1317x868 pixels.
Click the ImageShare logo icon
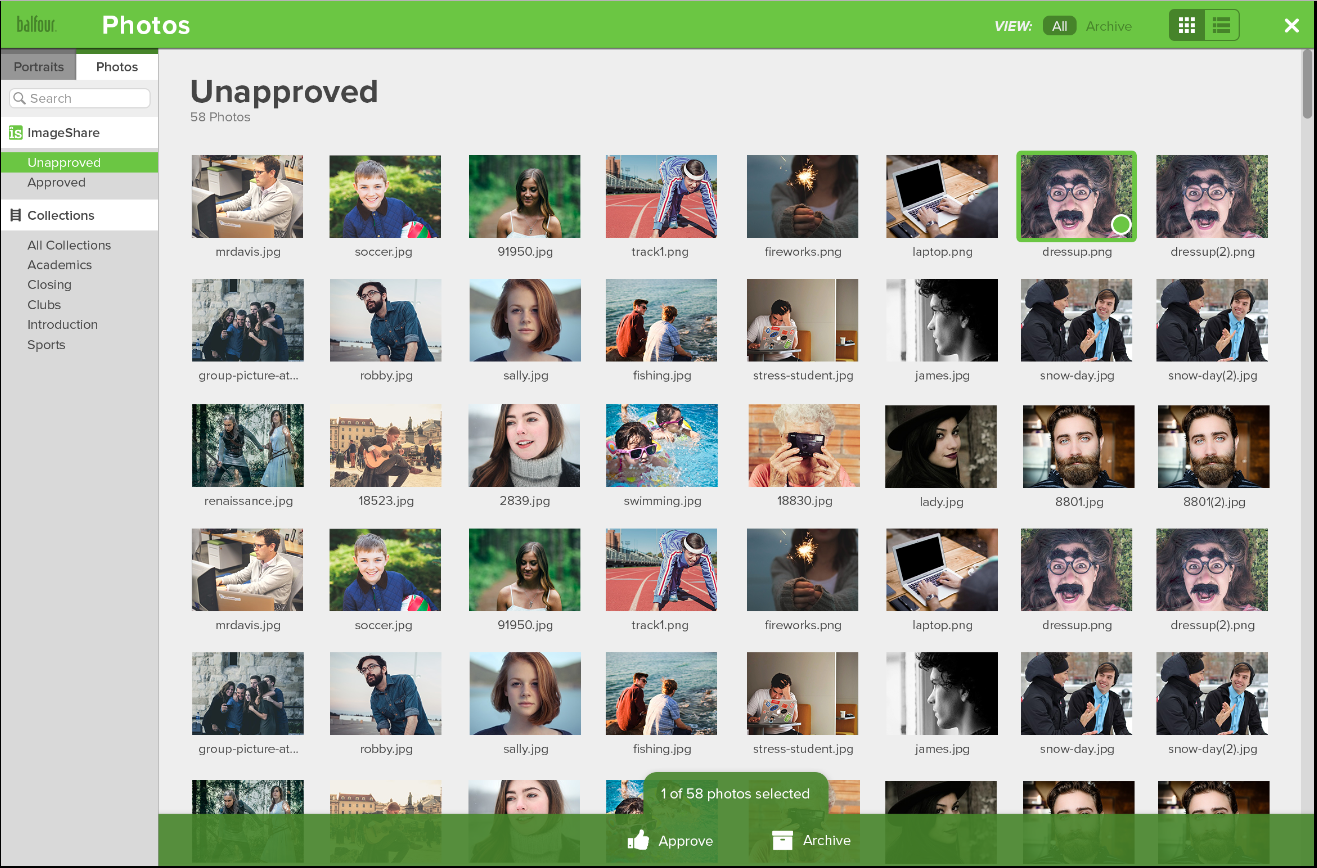[x=15, y=132]
